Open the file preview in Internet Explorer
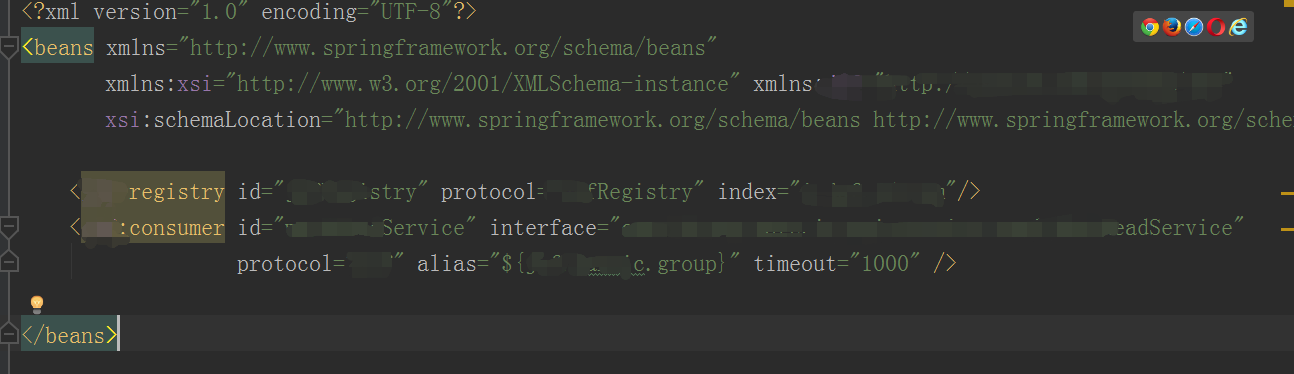1294x374 pixels. [x=1239, y=27]
